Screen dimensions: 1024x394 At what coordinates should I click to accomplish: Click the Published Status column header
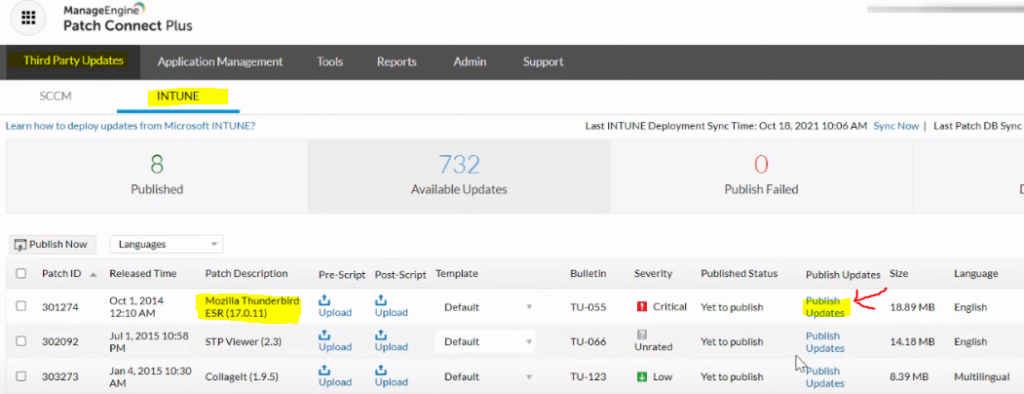[739, 273]
